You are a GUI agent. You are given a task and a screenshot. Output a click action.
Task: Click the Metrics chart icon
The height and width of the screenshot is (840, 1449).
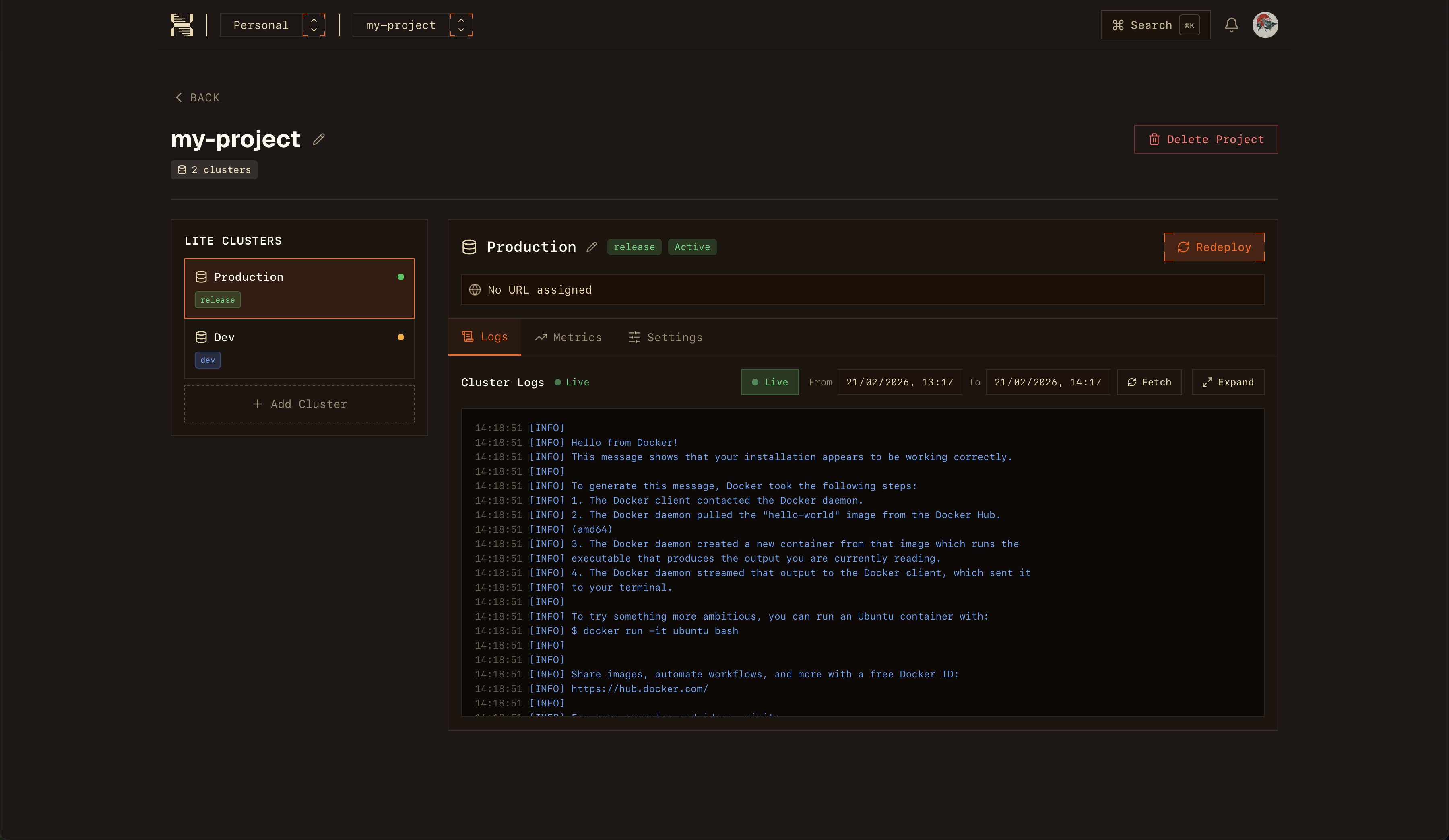[541, 337]
